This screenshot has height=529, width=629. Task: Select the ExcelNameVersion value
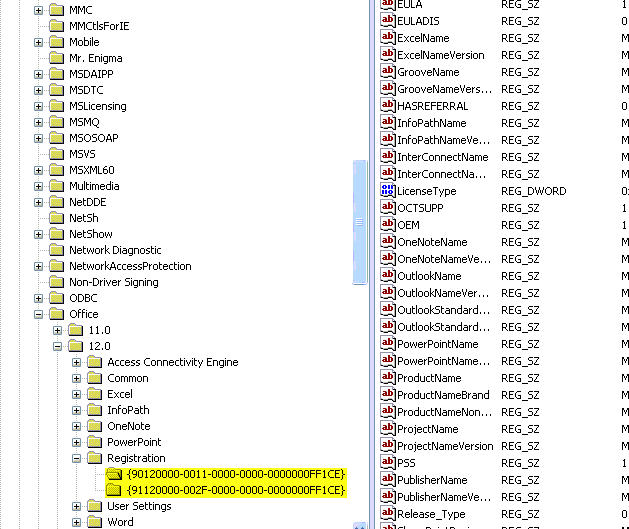point(441,55)
